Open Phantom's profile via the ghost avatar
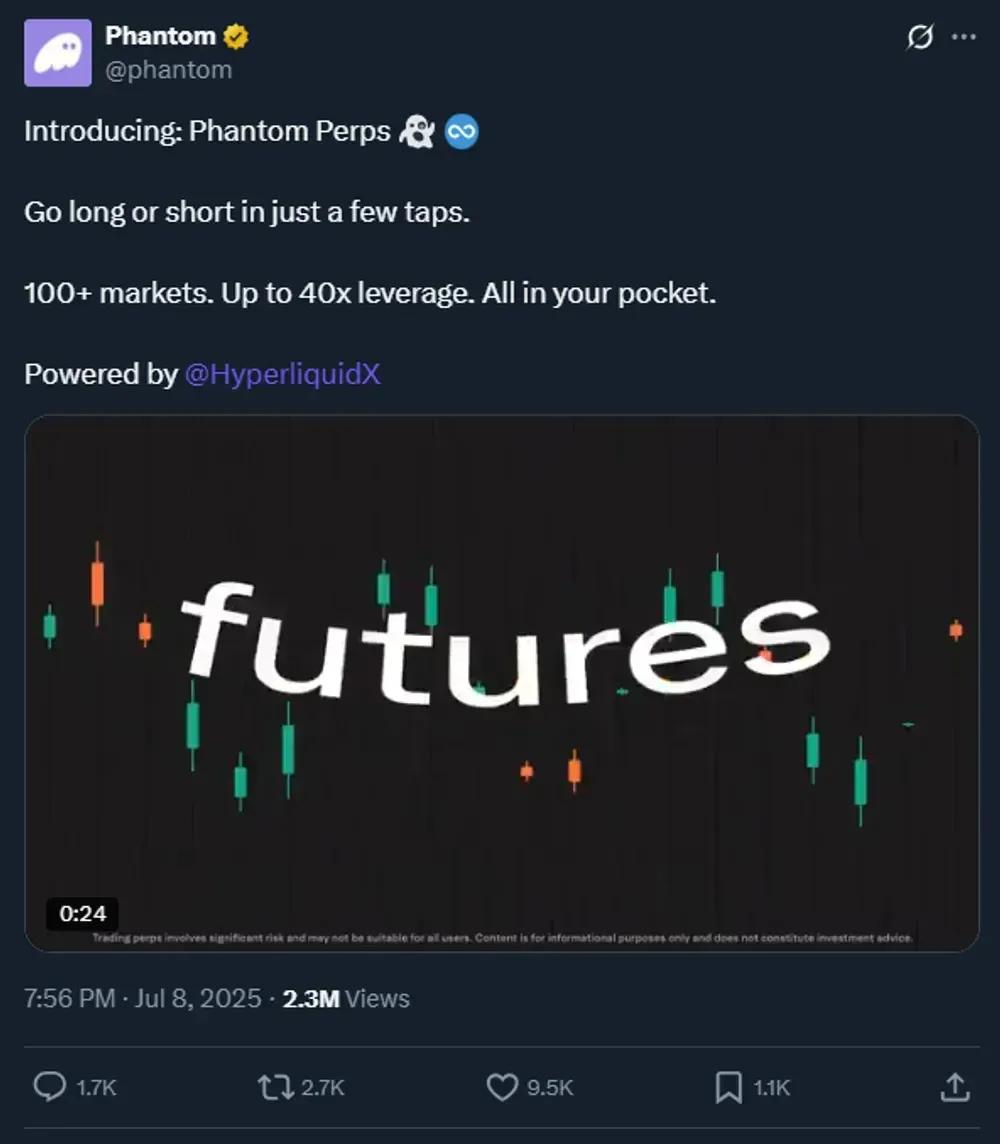1000x1144 pixels. click(x=57, y=52)
